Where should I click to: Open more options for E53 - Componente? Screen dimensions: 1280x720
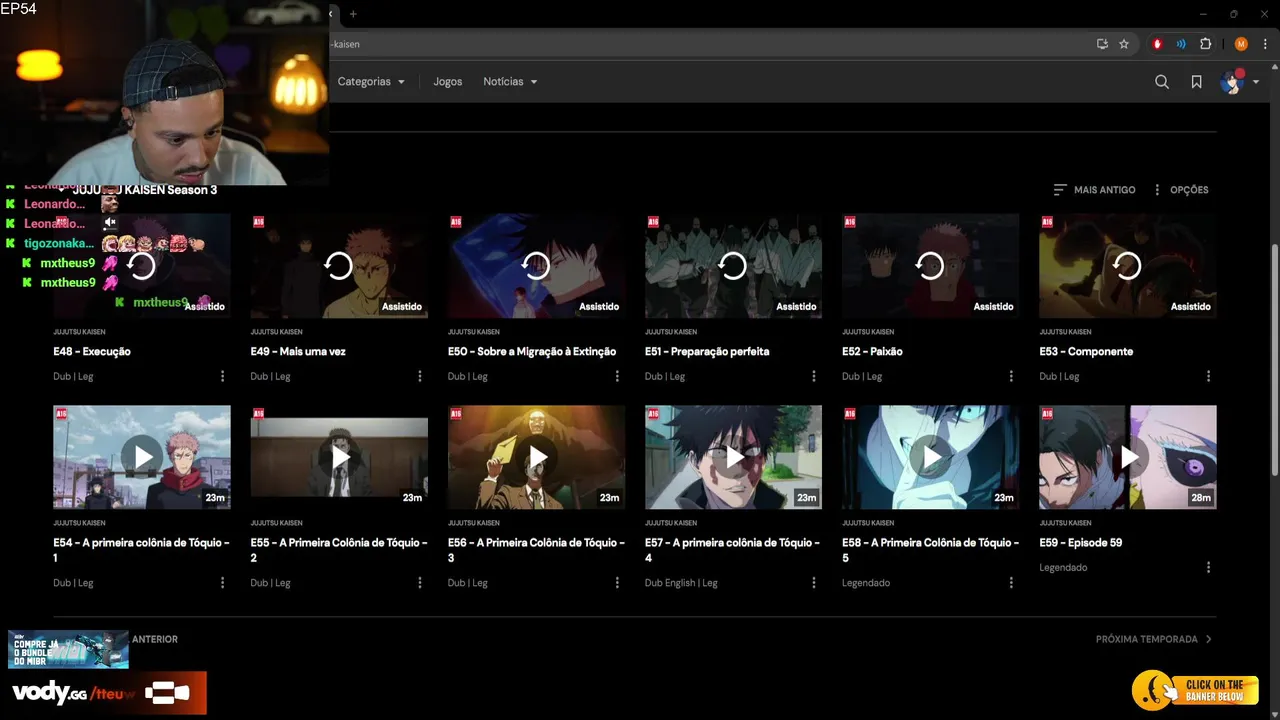(1208, 376)
